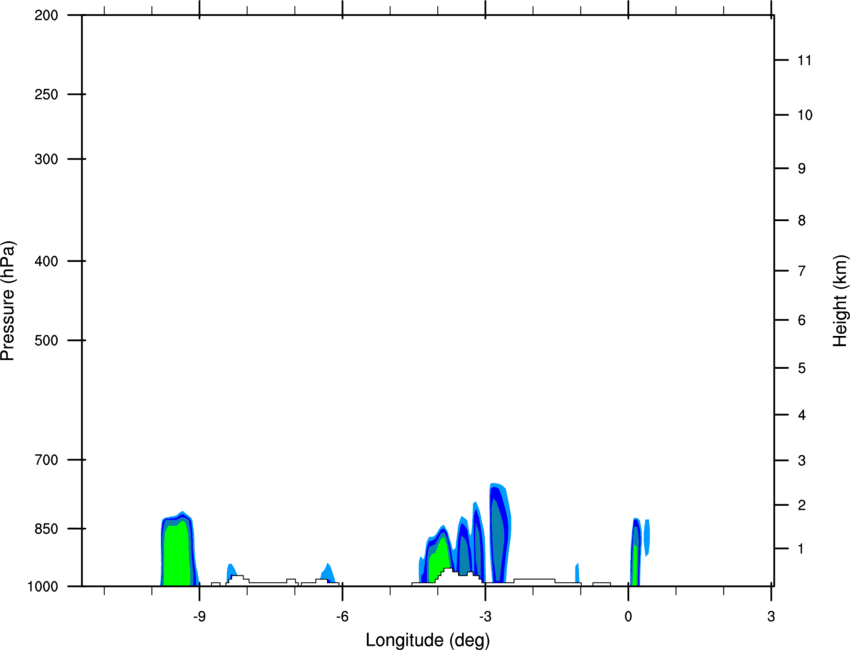Viewport: 850px width, 650px height.
Task: Click the 700 pressure axis label
Action: point(46,460)
